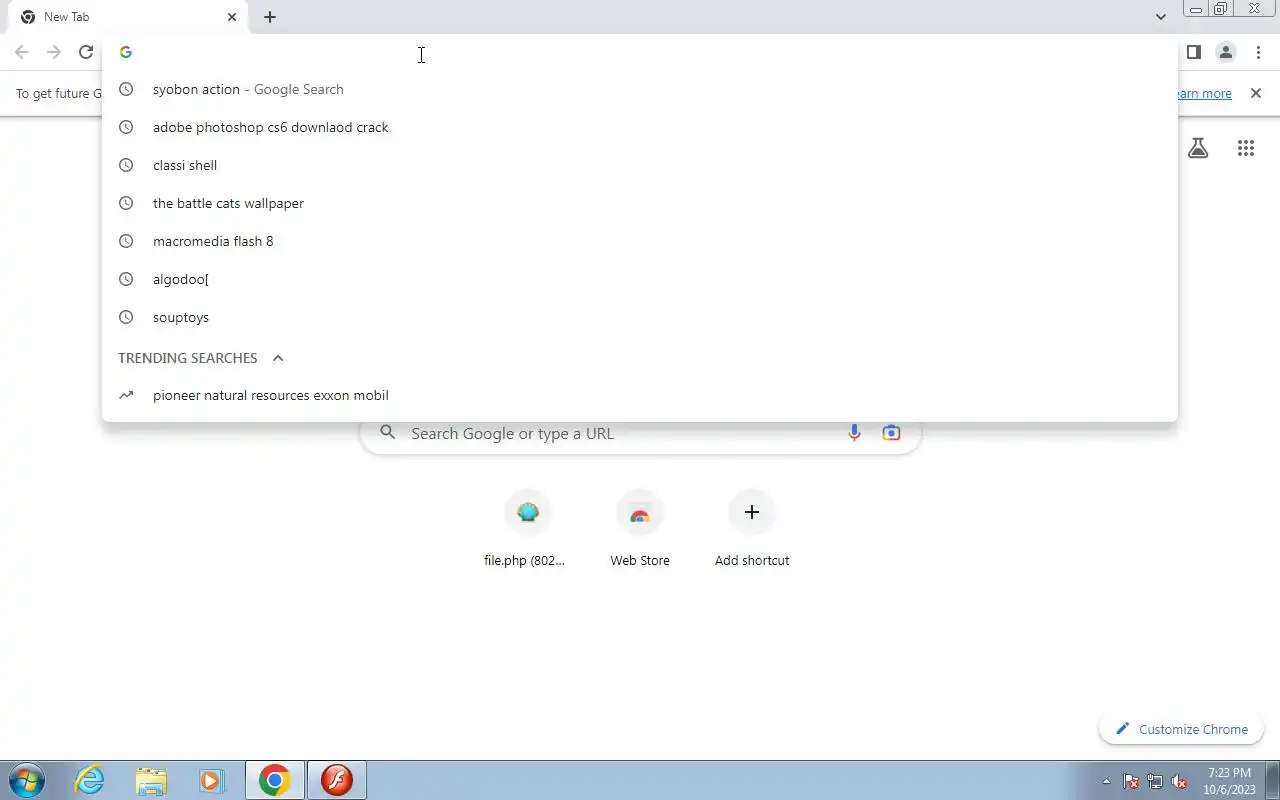Start voice search microphone icon

click(x=854, y=433)
